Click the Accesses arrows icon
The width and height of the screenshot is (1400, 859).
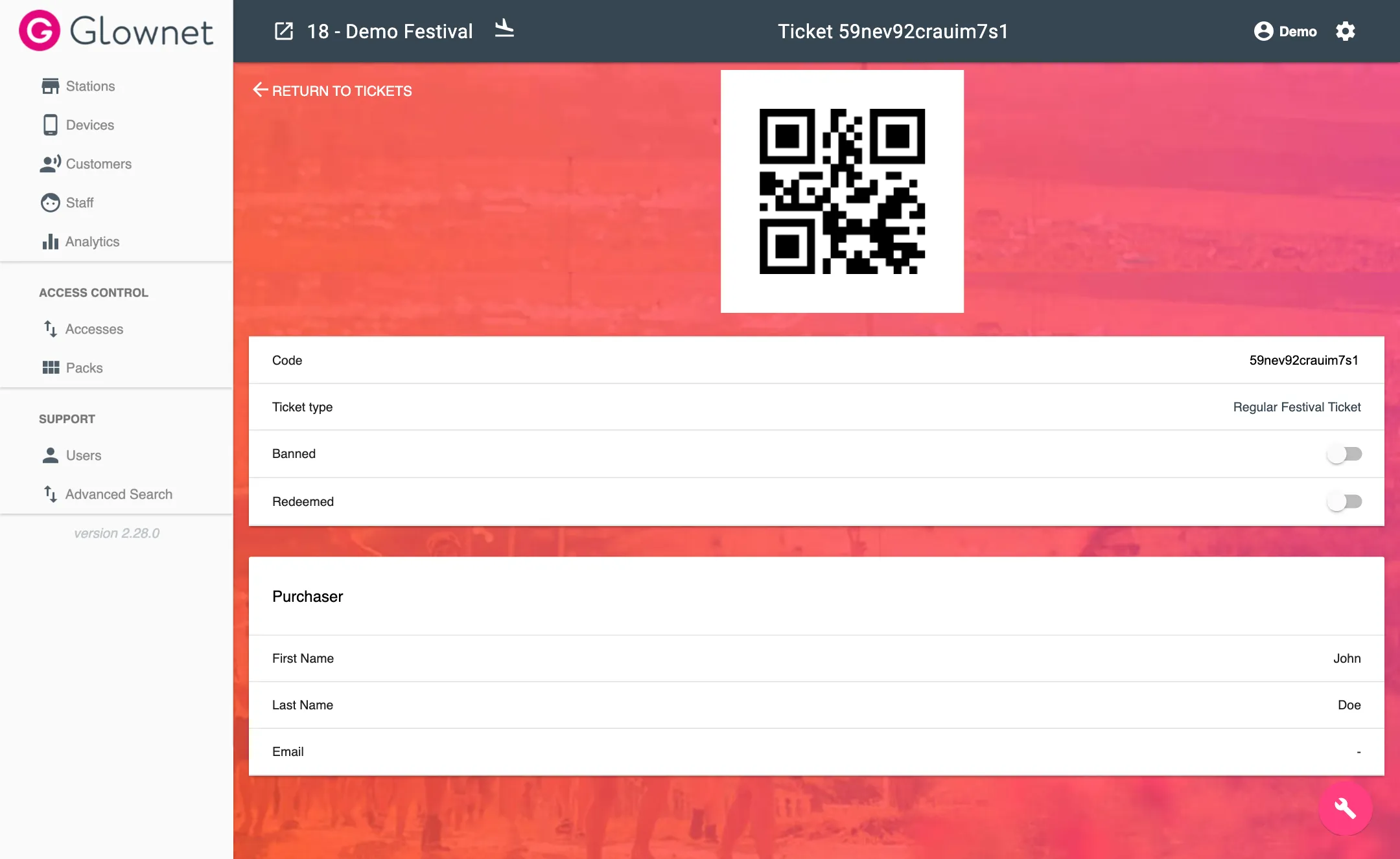tap(51, 329)
